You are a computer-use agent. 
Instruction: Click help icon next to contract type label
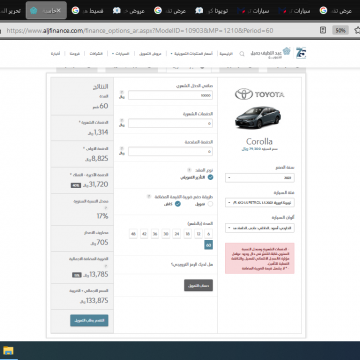click(x=189, y=170)
